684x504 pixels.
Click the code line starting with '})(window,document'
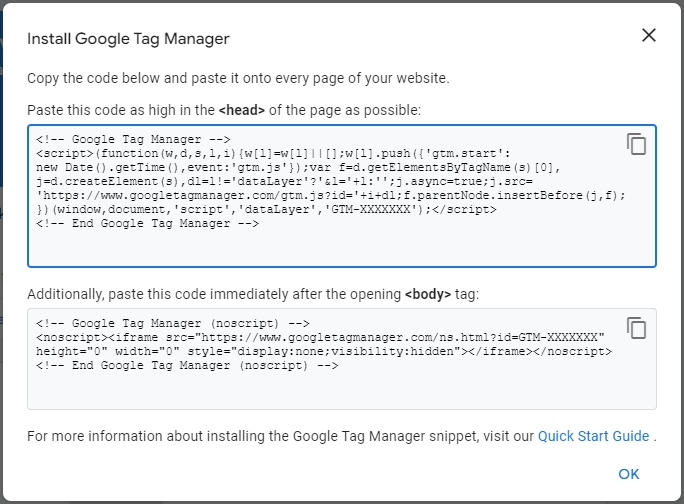tap(266, 209)
